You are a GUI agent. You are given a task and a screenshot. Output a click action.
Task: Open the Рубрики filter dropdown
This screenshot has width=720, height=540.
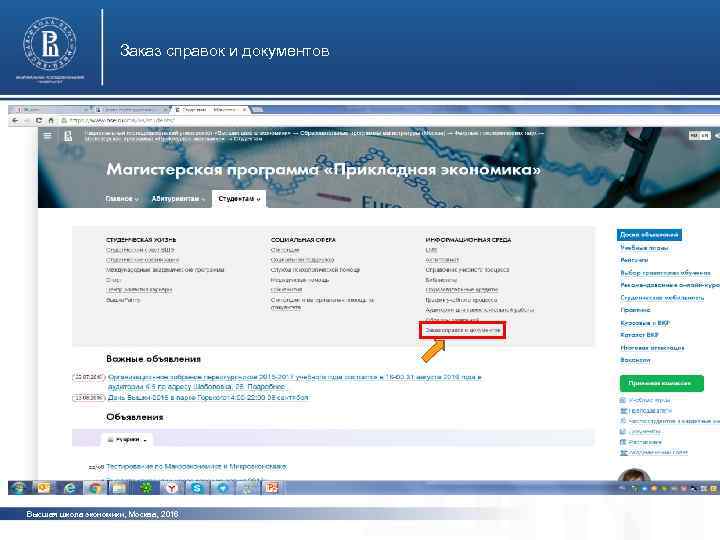pos(127,439)
